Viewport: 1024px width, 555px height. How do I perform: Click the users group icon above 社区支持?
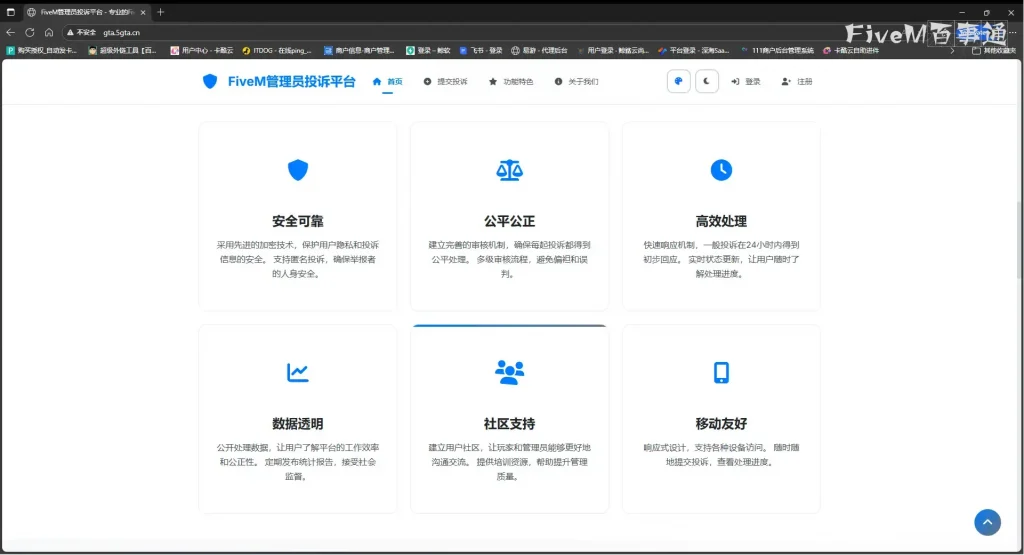click(509, 373)
